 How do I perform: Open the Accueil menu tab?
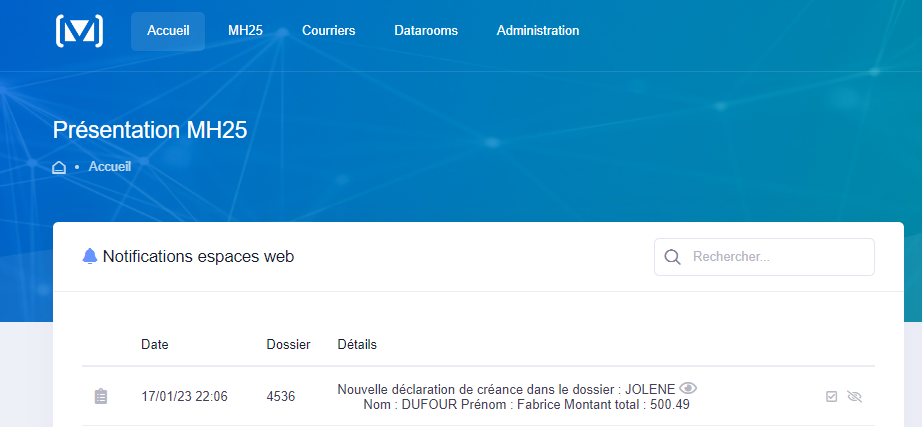(168, 31)
